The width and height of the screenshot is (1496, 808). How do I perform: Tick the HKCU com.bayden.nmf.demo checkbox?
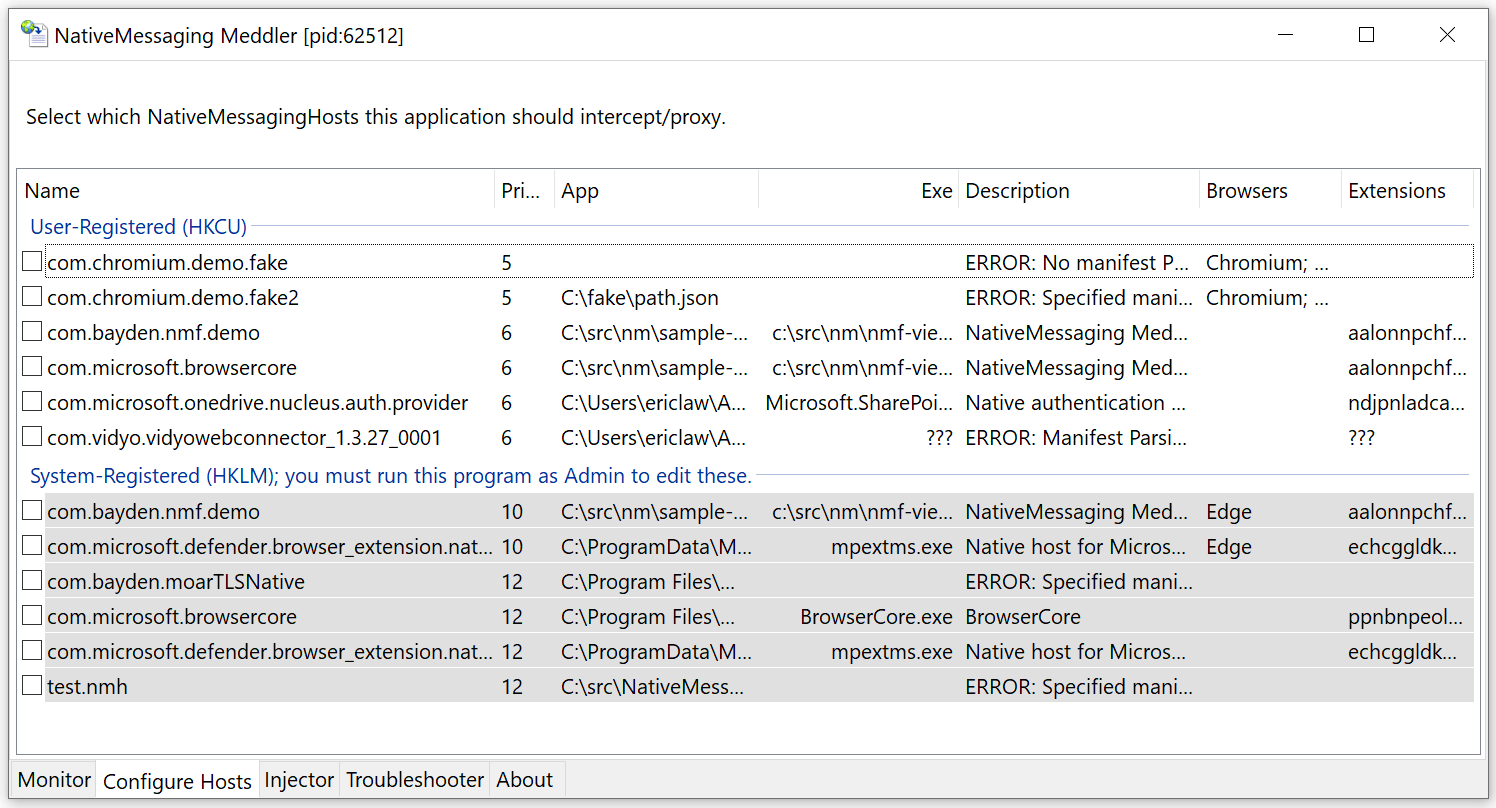[x=32, y=332]
